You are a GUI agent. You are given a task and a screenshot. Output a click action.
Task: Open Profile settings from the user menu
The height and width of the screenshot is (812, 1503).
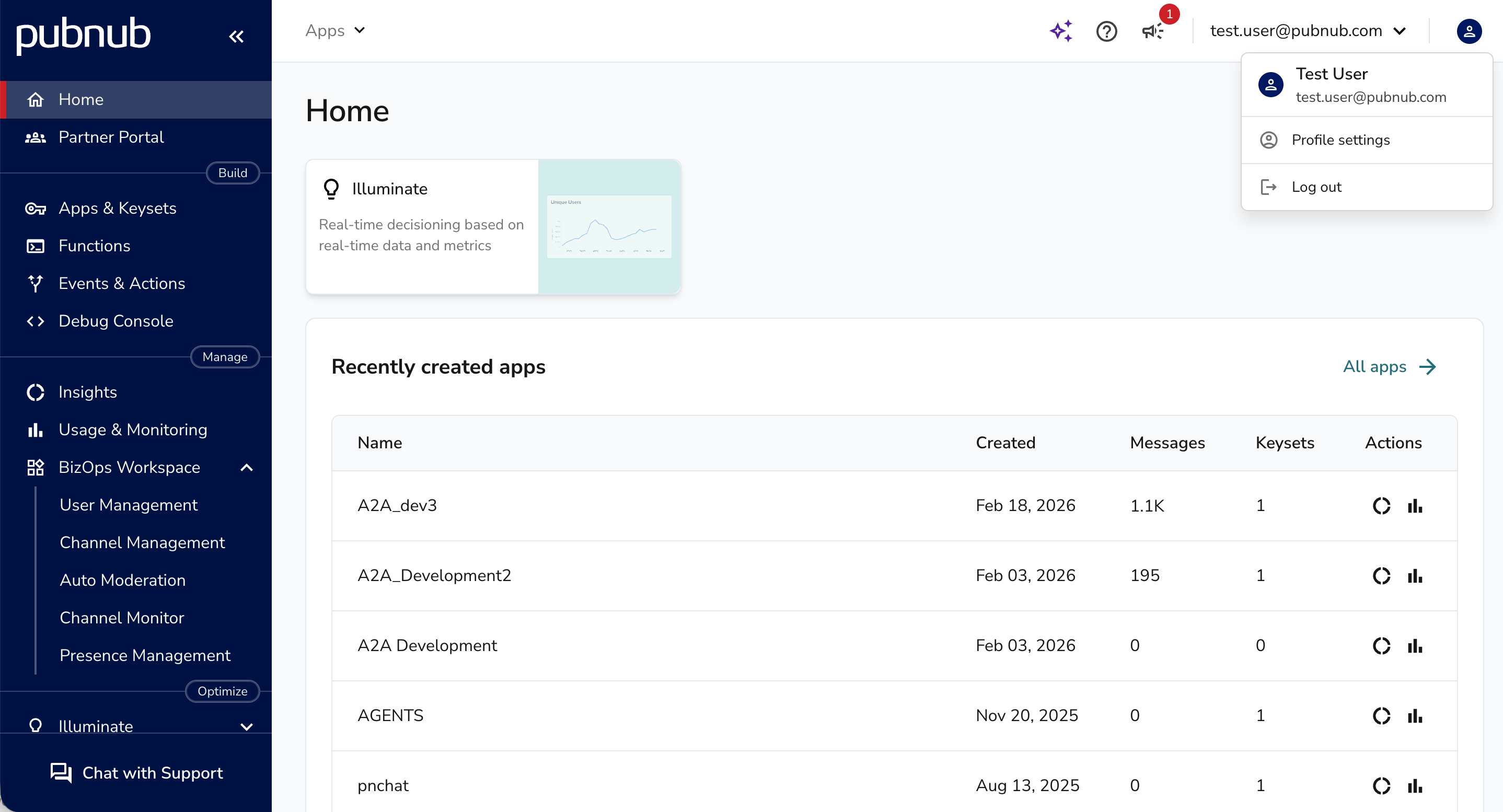[x=1340, y=140]
